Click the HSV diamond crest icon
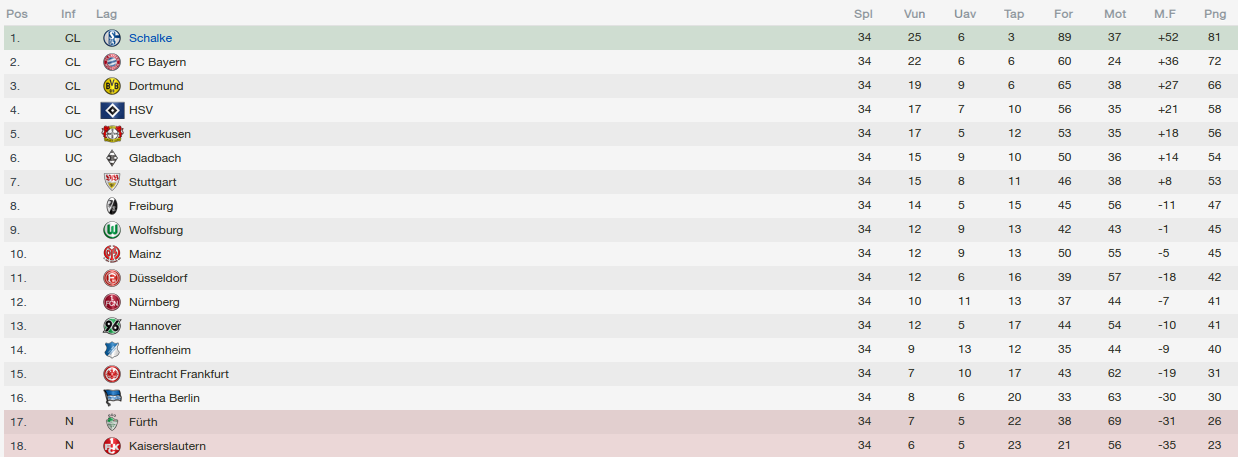 tap(112, 110)
